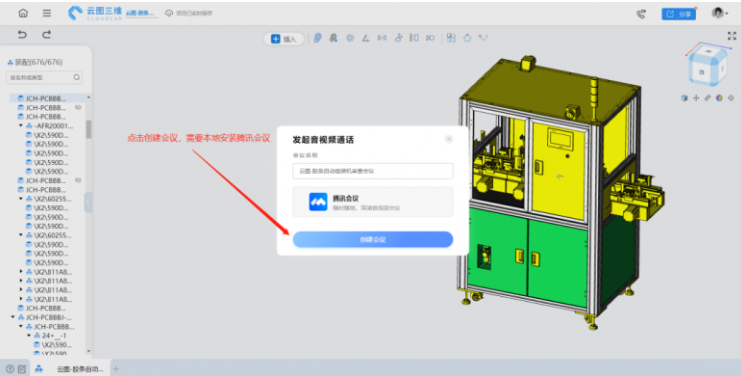Expand the first \X2\811A8 tree node

point(21,272)
